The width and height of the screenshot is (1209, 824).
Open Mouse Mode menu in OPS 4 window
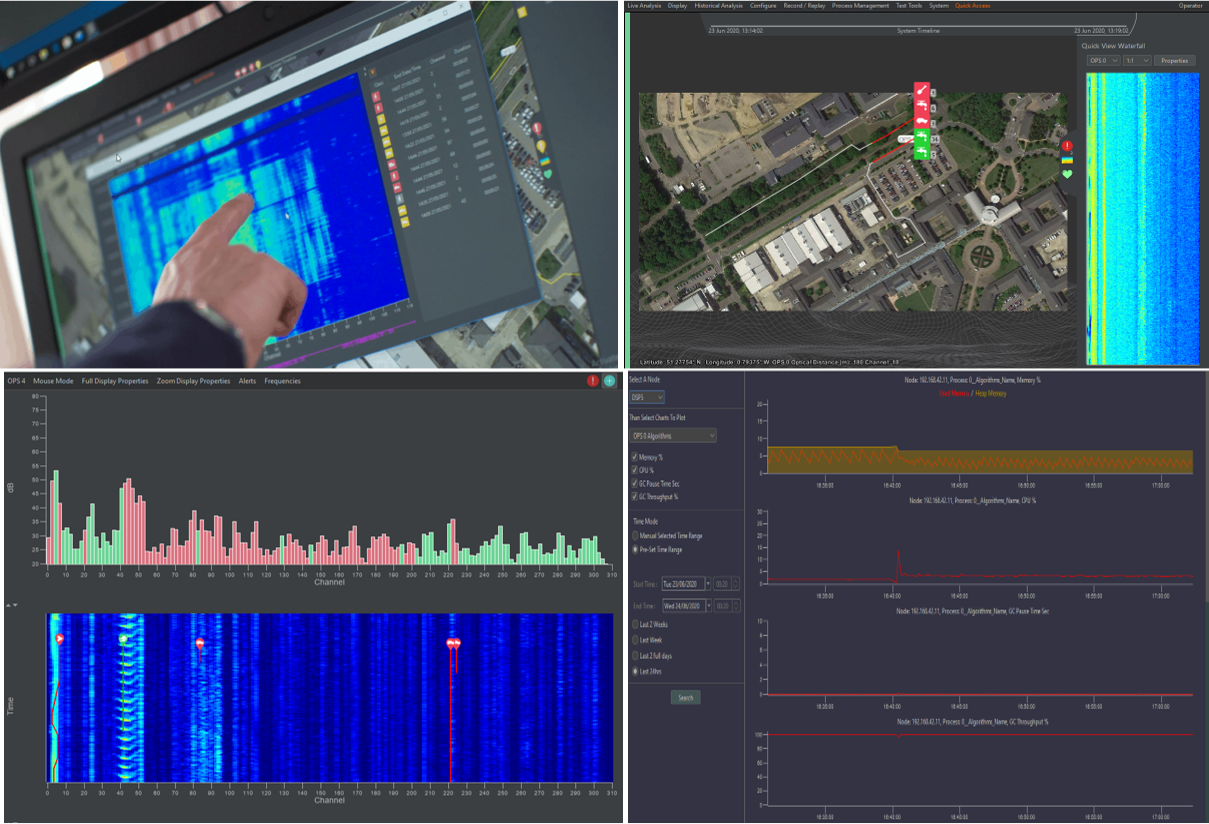(53, 381)
